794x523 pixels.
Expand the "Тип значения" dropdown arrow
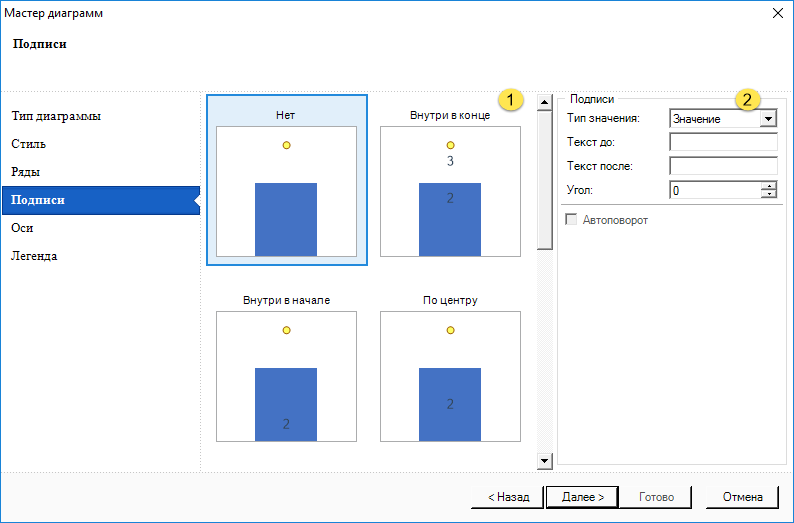(768, 119)
